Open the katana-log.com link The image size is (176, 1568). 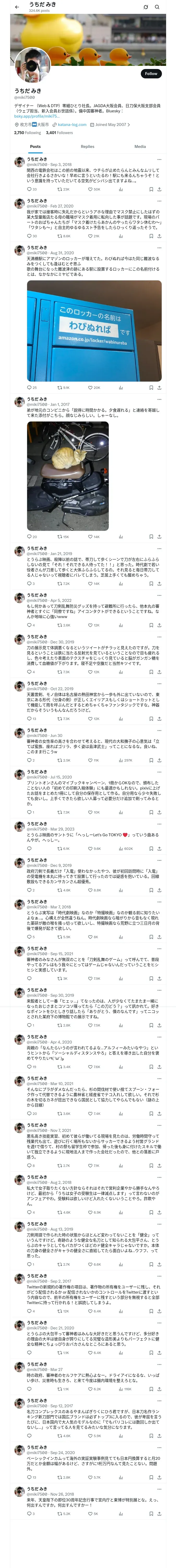tap(72, 125)
